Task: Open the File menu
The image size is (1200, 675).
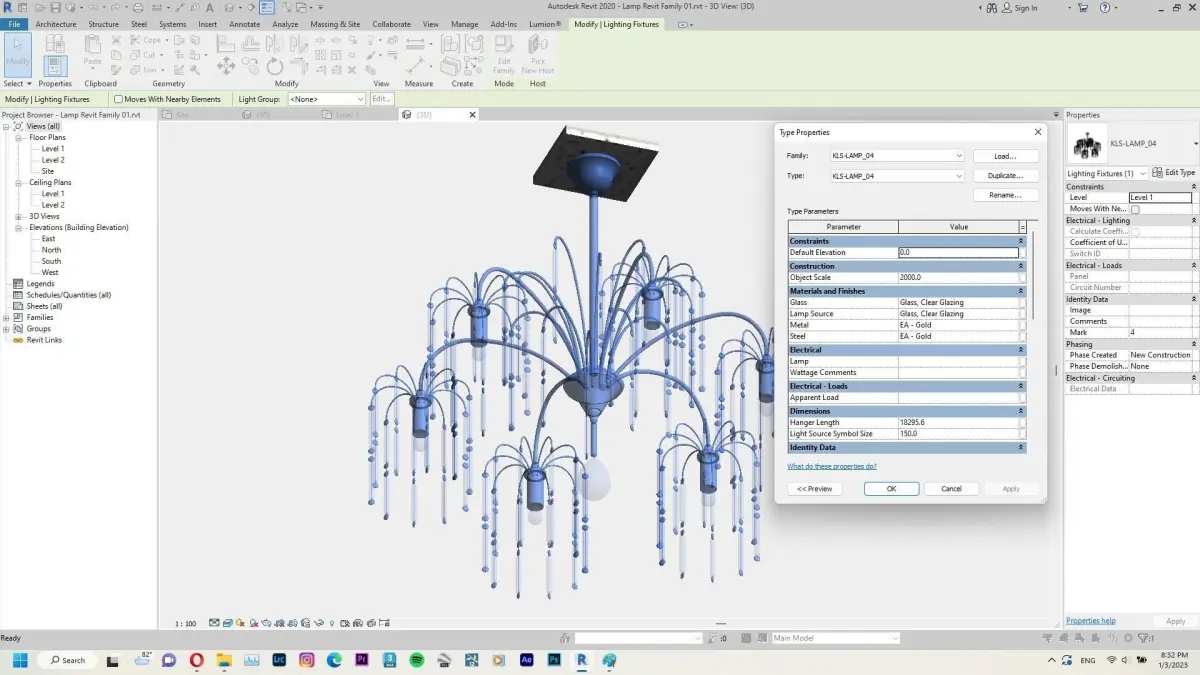Action: pyautogui.click(x=14, y=24)
